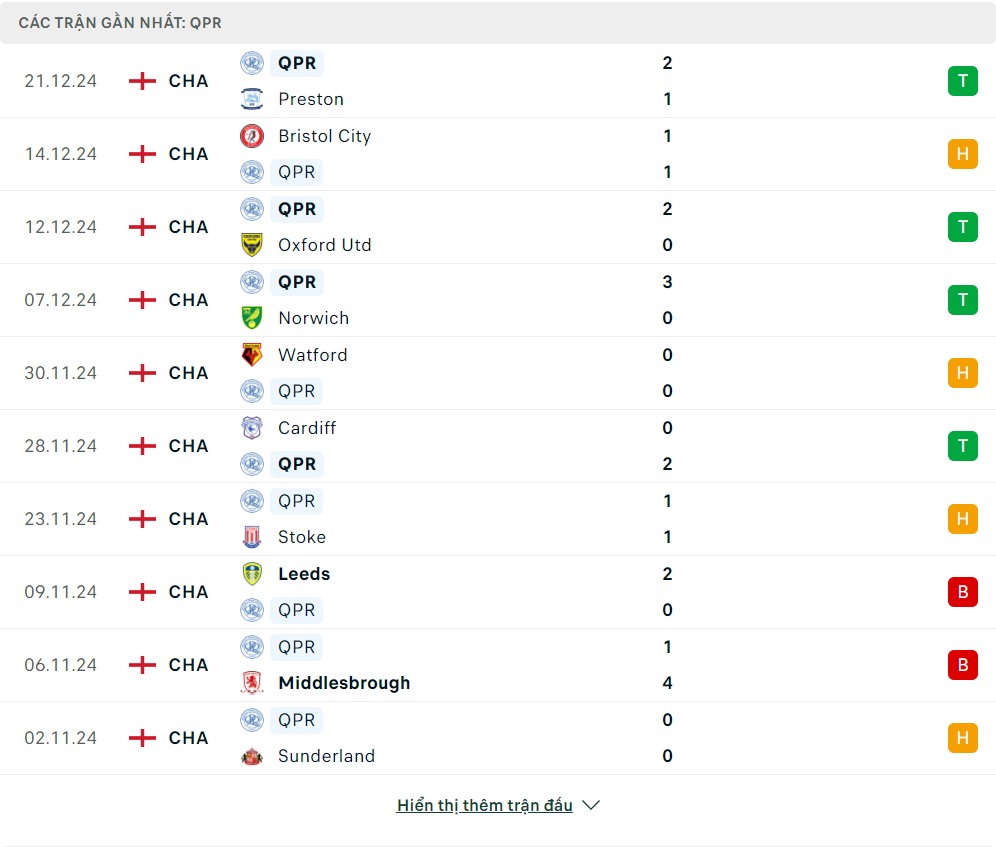Viewport: 996px width, 847px height.
Task: Click the Leeds club crest icon
Action: (251, 574)
